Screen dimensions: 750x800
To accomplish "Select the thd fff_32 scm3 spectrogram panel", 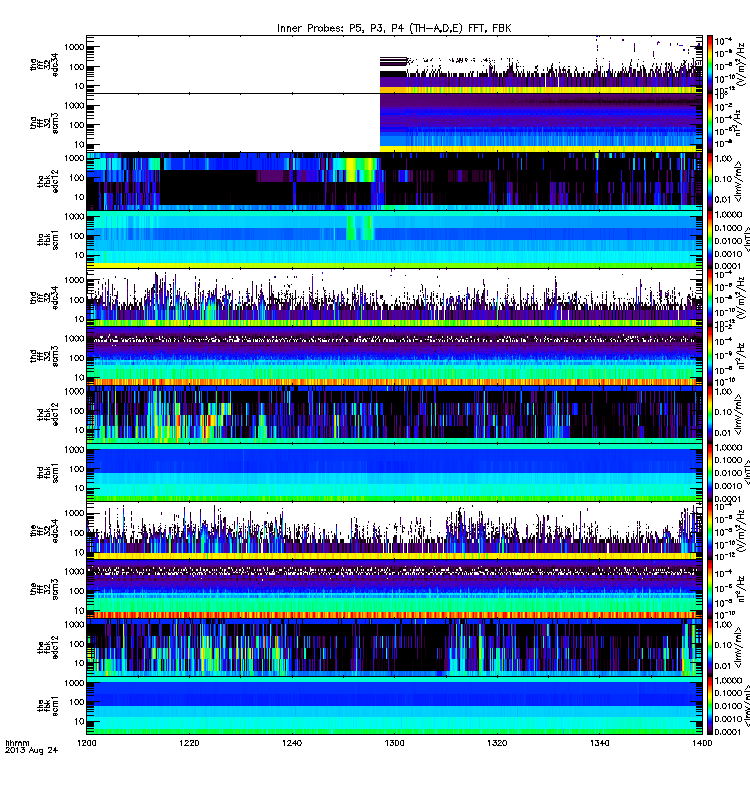I will [394, 356].
